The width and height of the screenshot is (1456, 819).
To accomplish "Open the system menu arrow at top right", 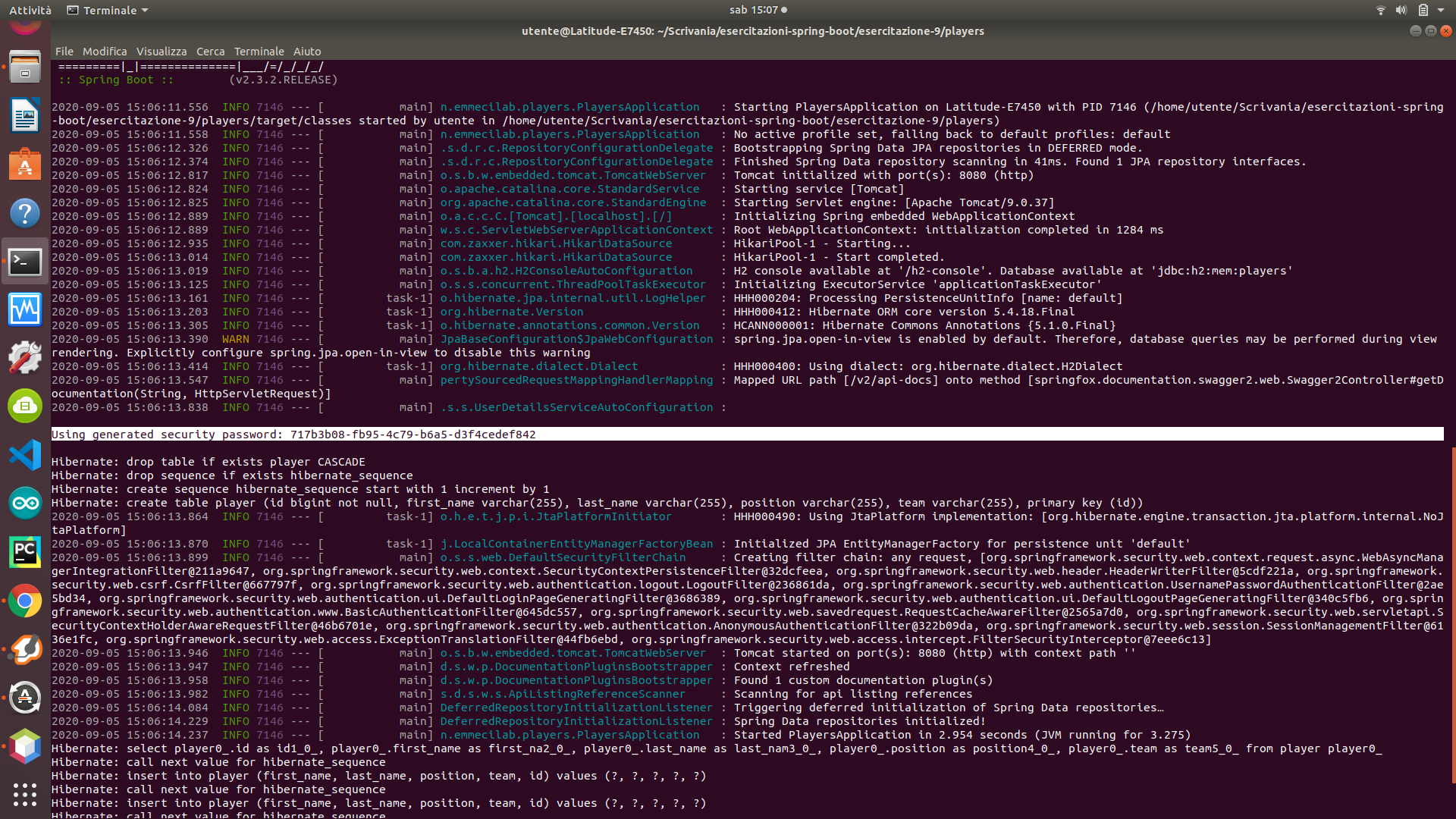I will click(1441, 10).
